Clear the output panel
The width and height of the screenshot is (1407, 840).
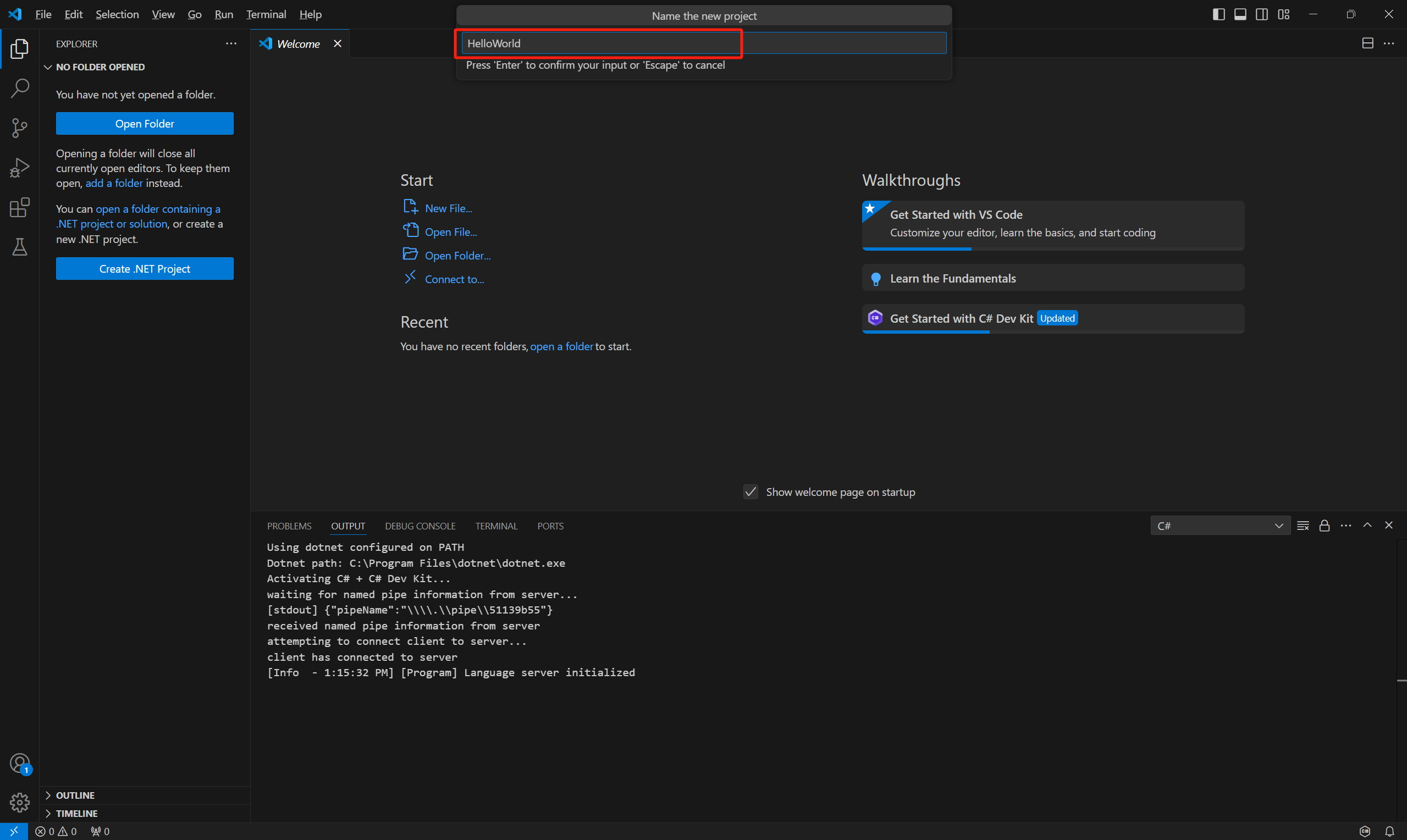[1303, 526]
